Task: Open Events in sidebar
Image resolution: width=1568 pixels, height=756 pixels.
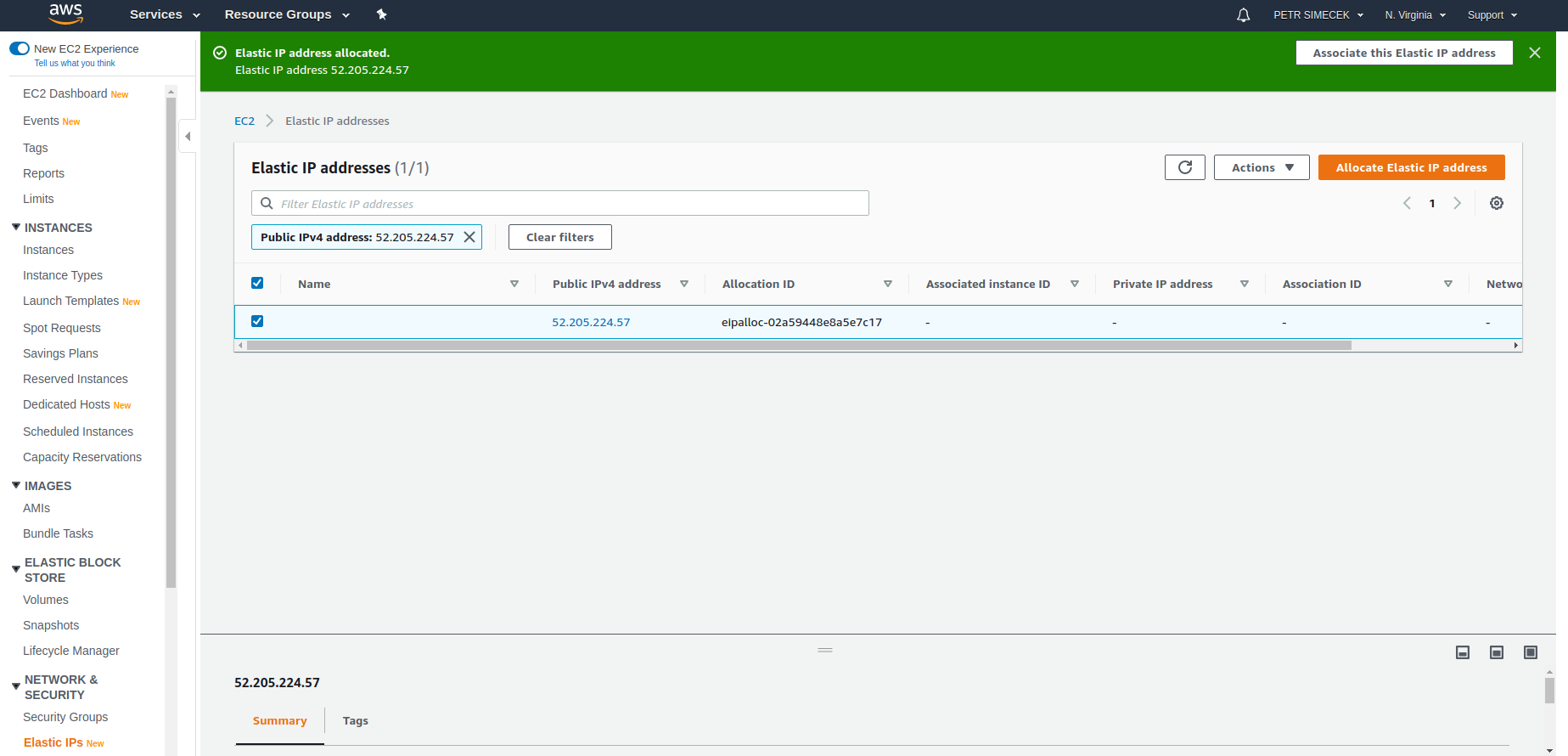Action: click(x=41, y=121)
